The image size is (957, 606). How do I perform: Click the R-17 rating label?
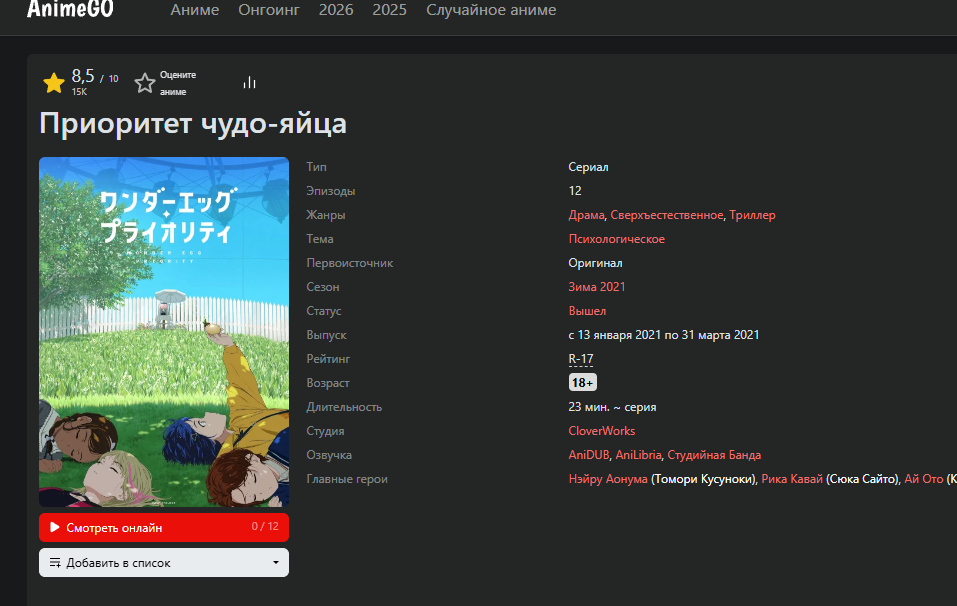[580, 359]
